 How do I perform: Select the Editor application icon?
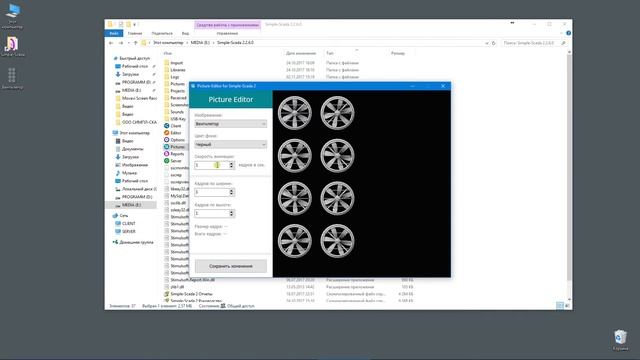click(167, 133)
